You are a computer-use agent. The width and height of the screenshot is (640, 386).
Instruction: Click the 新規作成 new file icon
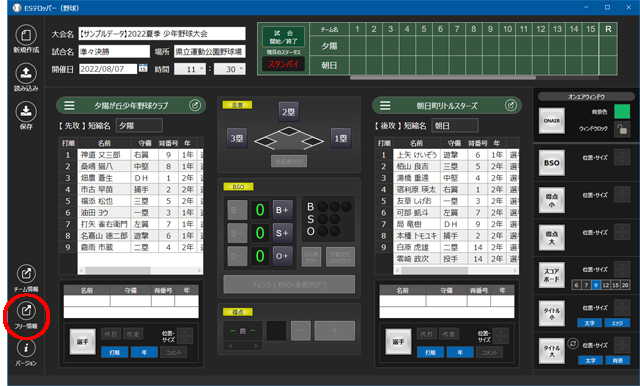tap(26, 35)
